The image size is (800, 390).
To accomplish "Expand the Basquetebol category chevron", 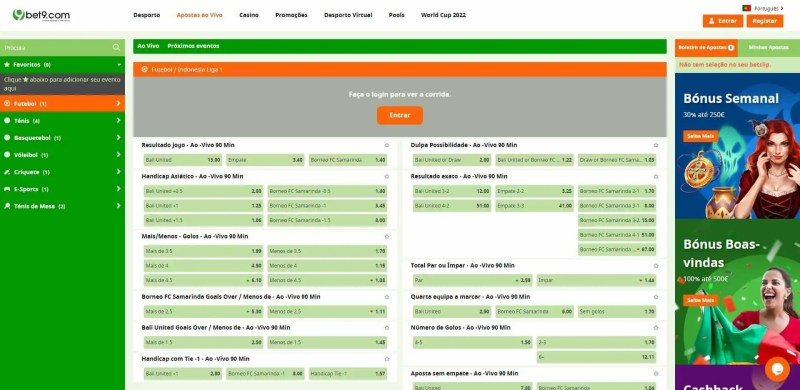I will (x=118, y=138).
